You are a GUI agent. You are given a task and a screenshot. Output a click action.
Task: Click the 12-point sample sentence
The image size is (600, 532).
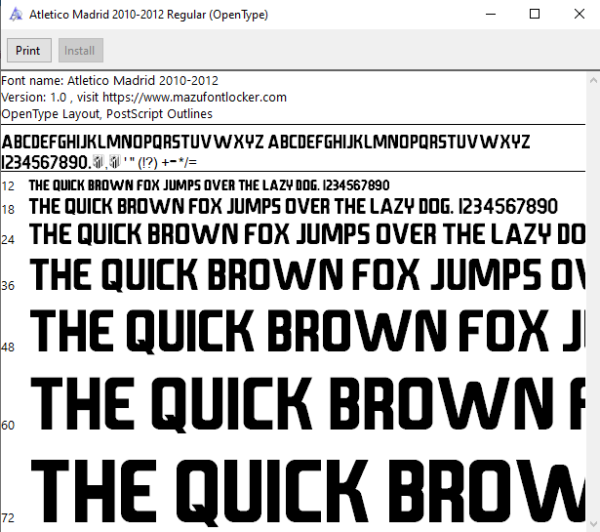coord(209,185)
